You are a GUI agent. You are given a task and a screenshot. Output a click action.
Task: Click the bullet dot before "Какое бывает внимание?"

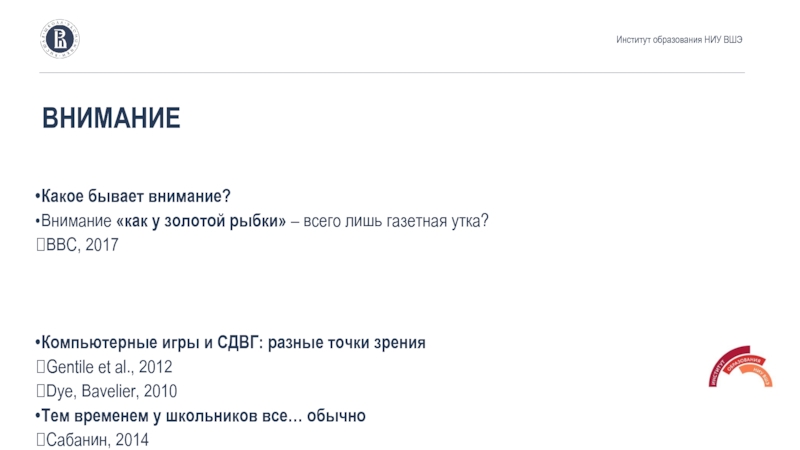(x=37, y=196)
